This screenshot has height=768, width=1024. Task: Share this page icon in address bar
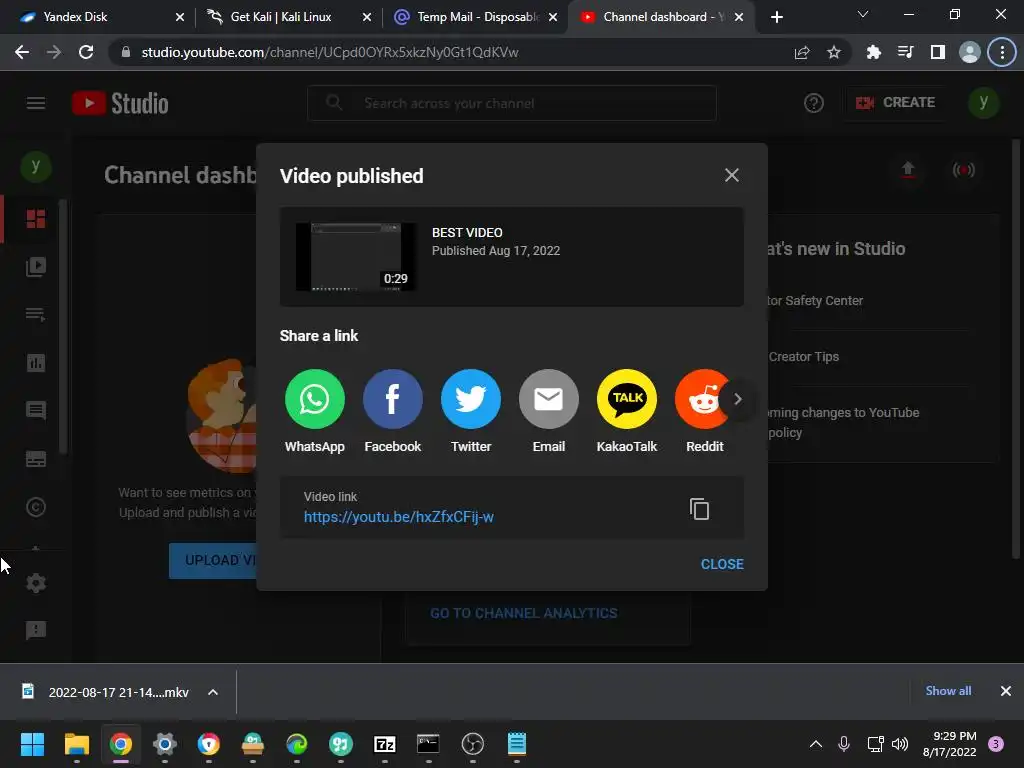pos(802,52)
